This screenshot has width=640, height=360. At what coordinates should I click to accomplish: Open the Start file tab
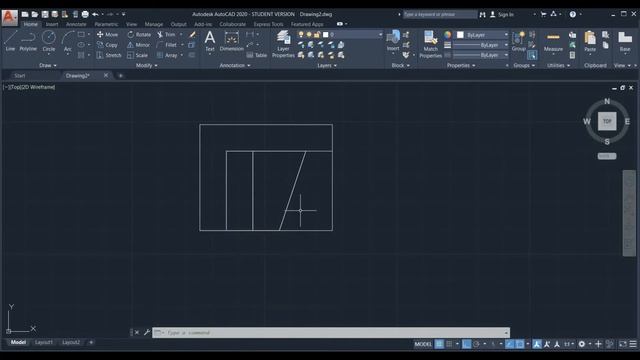[20, 76]
